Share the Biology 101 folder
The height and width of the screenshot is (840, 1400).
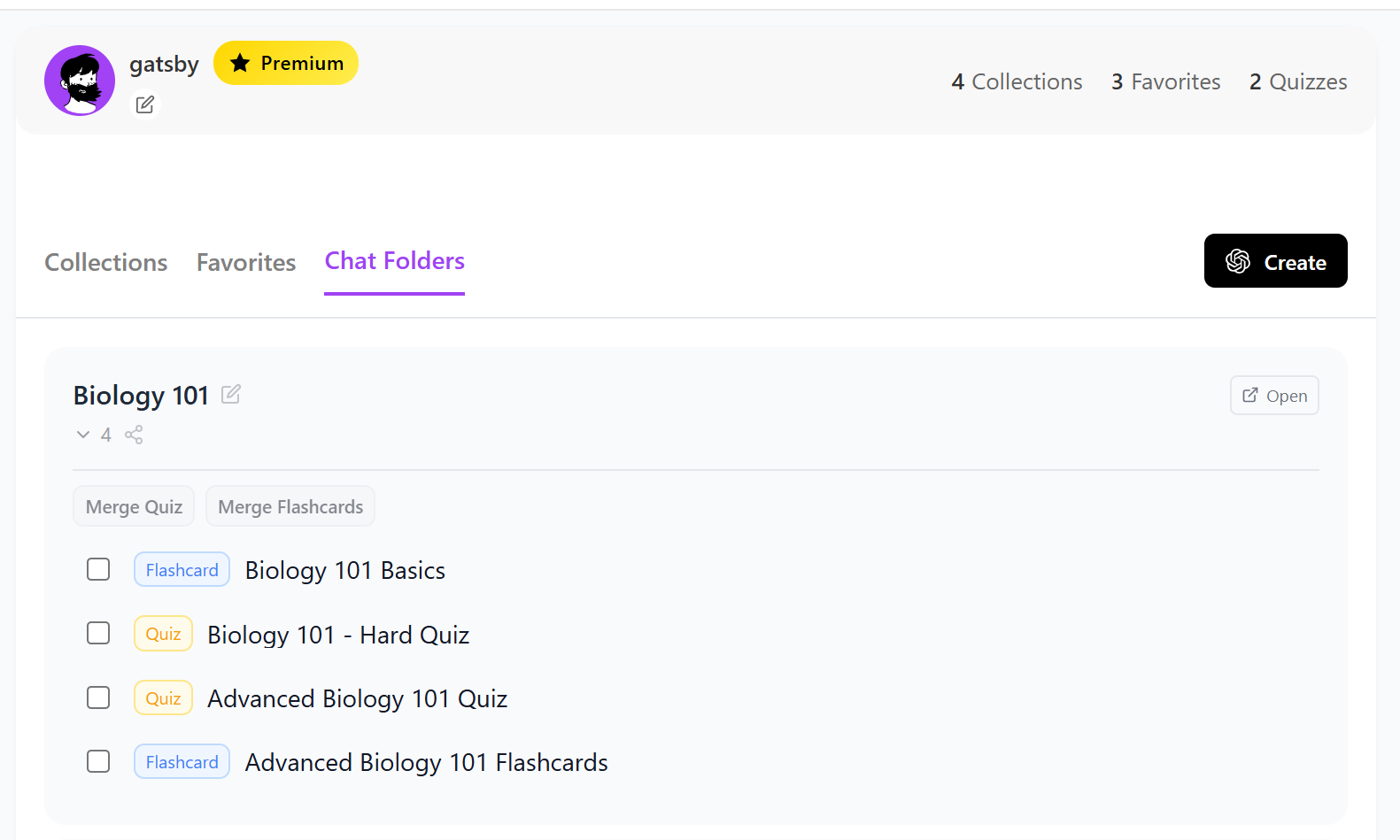[134, 435]
